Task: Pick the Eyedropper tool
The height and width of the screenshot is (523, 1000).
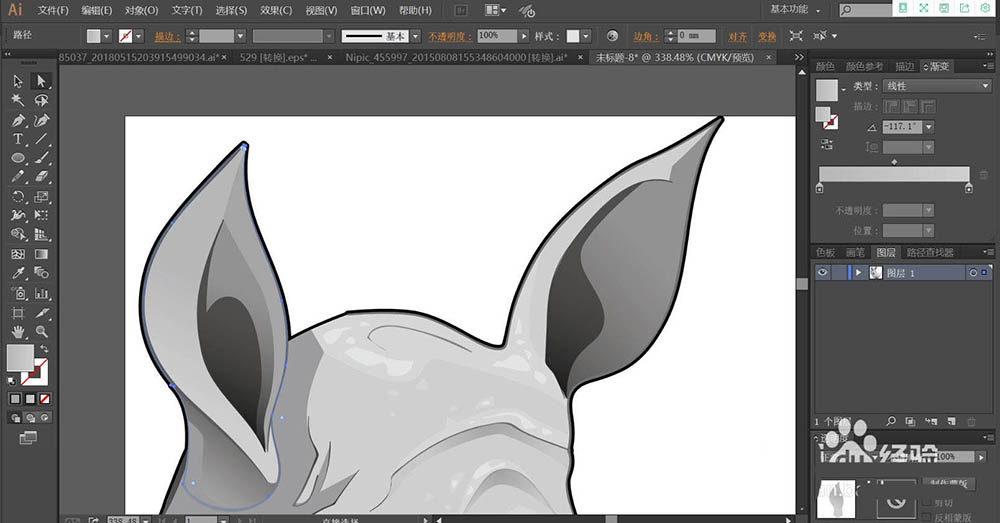Action: coord(18,273)
